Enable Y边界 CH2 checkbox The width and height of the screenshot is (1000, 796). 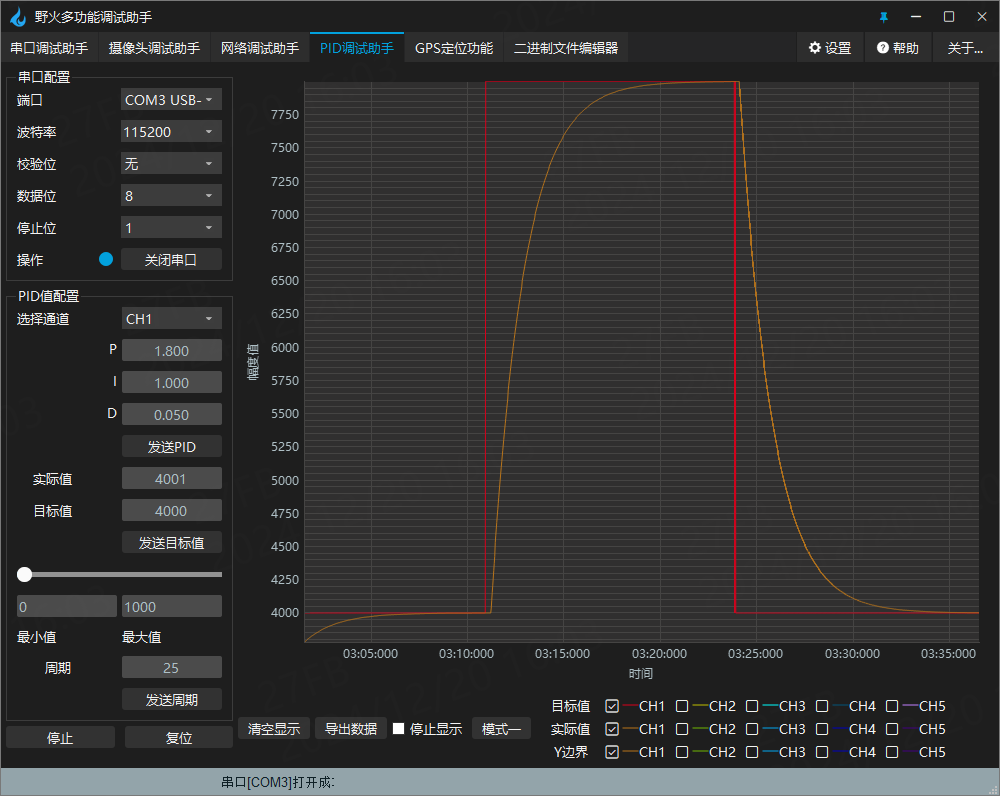[682, 752]
